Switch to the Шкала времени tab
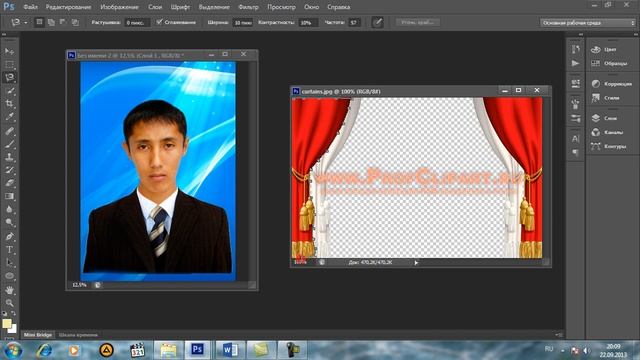Screen dimensions: 640x360 click(78, 335)
